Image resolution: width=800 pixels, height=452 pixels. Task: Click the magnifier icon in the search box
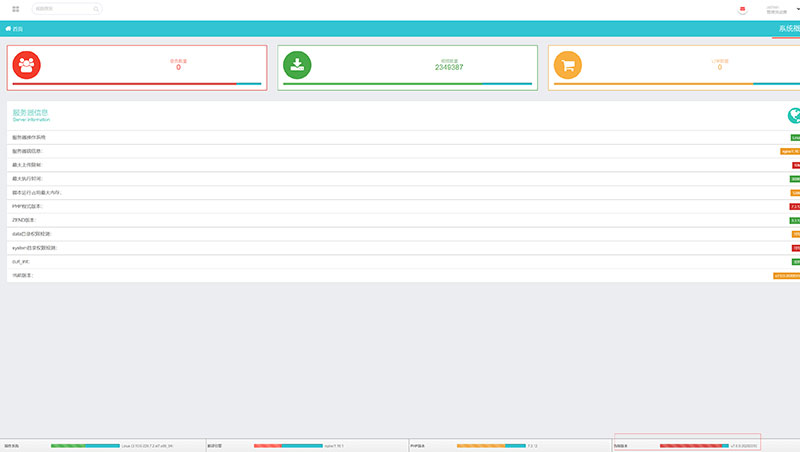coord(96,9)
